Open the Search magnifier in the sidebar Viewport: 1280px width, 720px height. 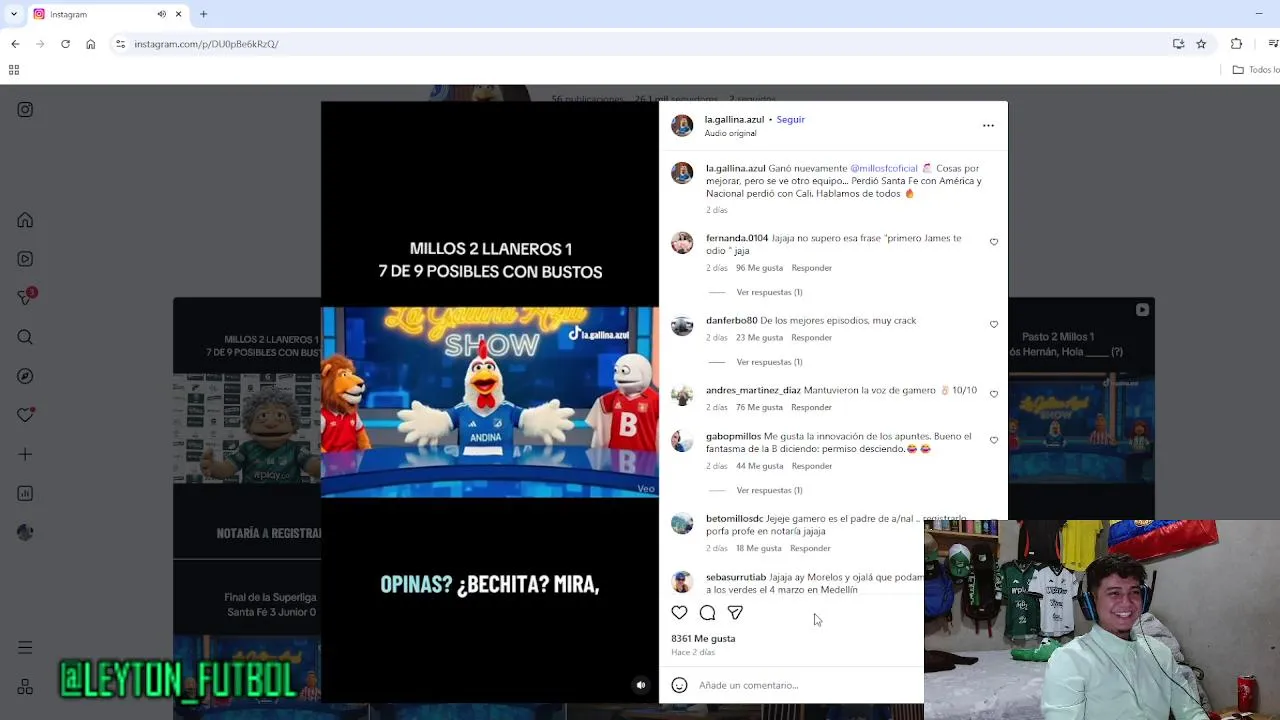25,337
